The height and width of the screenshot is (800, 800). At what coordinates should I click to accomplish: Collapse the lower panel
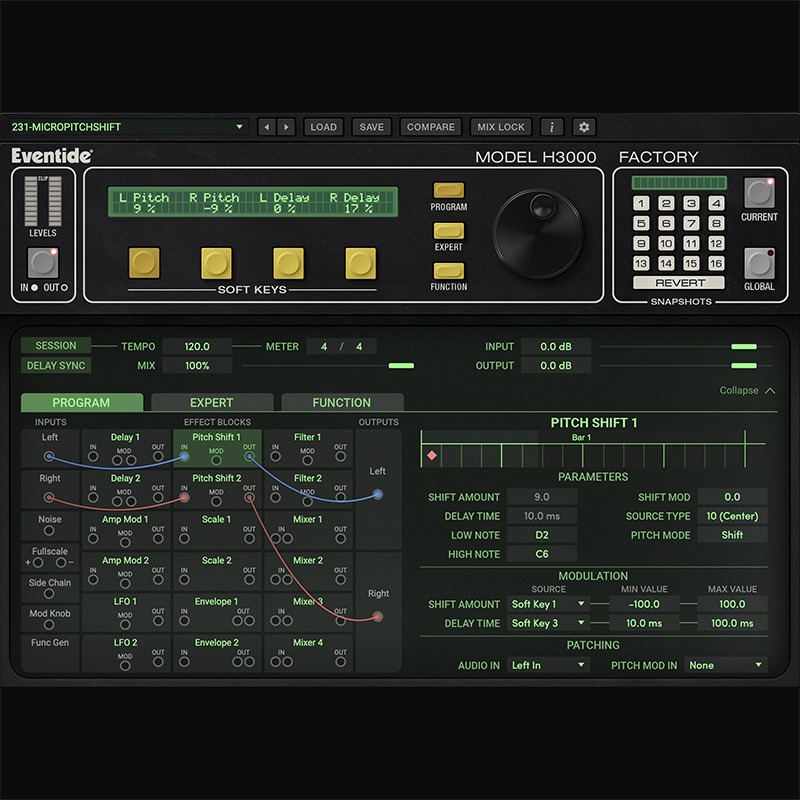point(747,390)
